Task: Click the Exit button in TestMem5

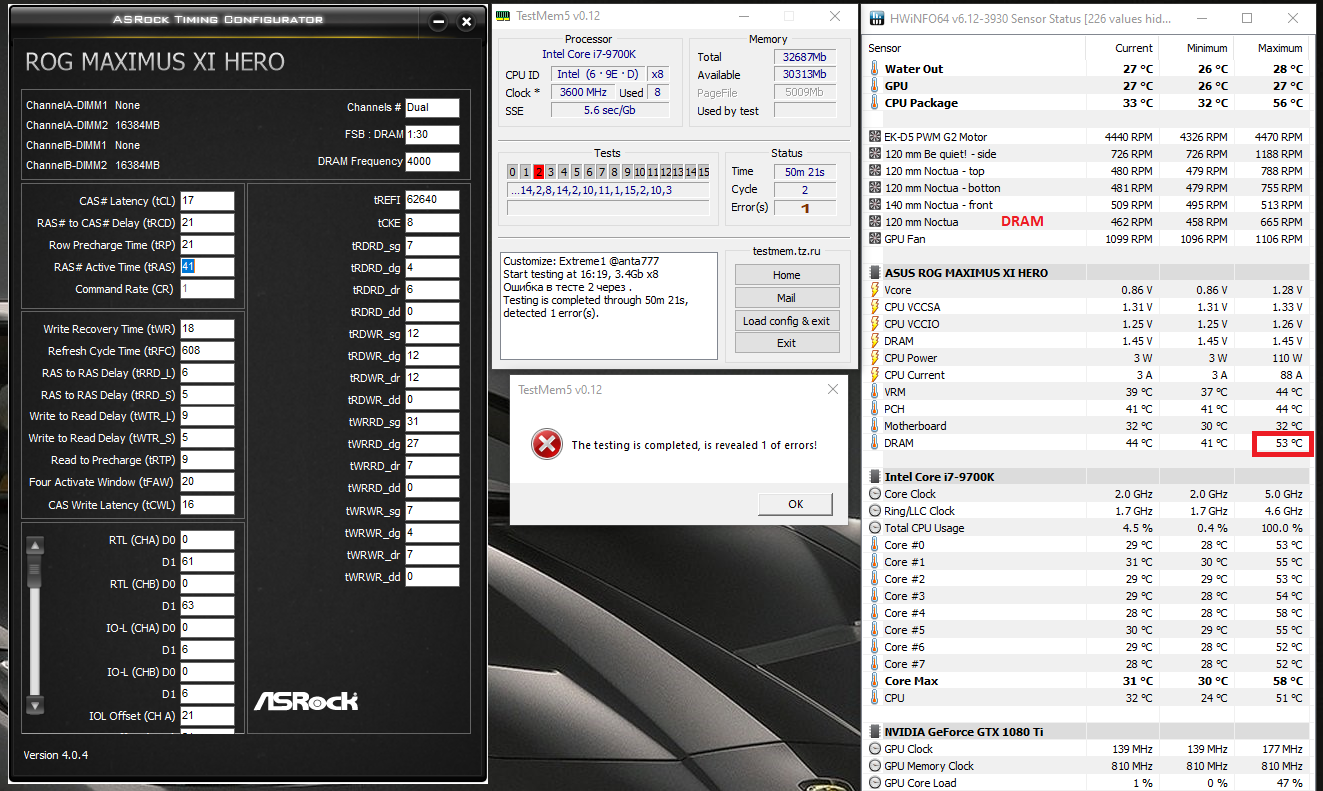Action: pos(787,343)
